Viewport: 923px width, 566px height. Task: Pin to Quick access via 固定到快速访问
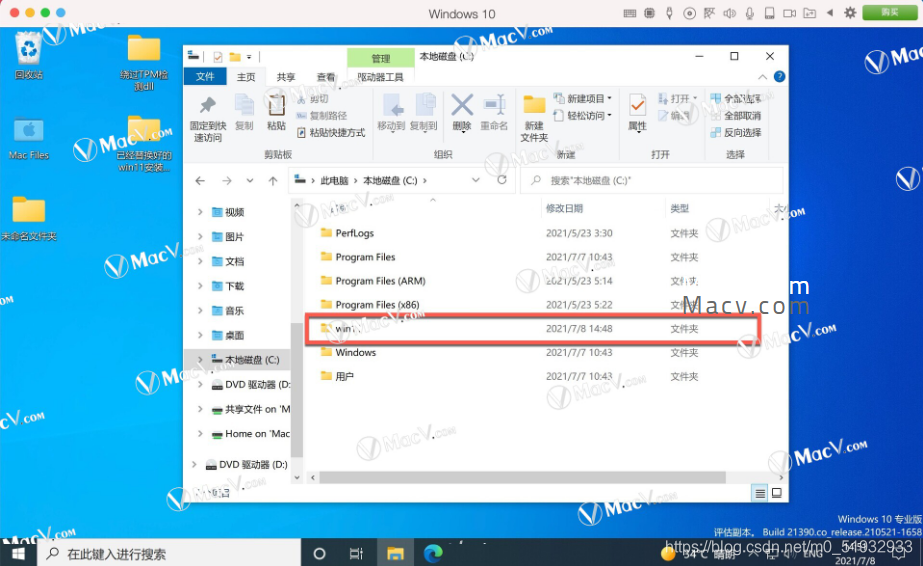(207, 119)
